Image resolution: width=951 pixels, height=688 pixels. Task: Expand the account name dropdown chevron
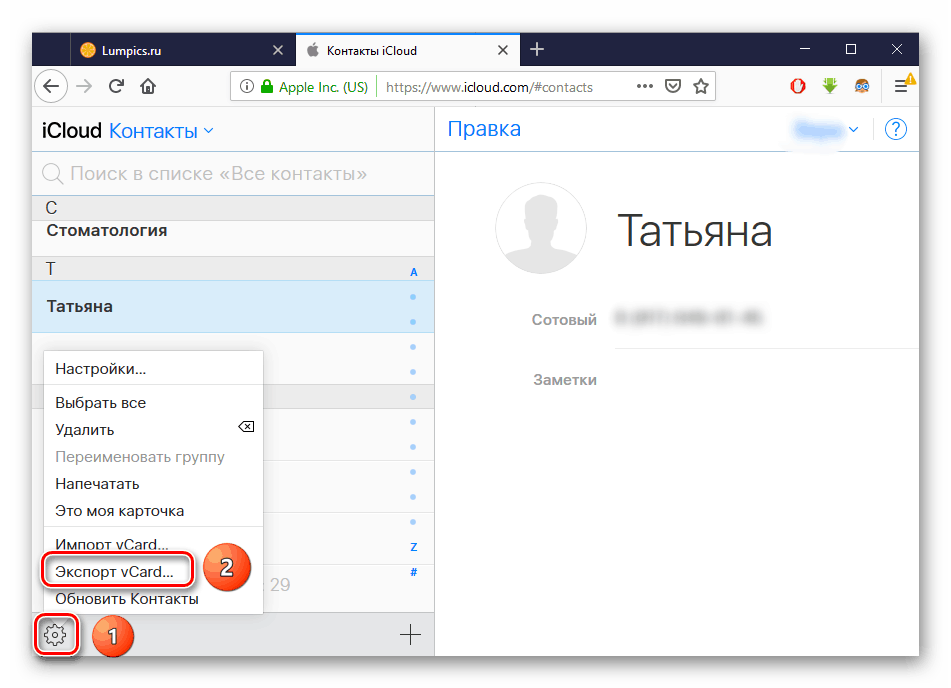coord(854,129)
